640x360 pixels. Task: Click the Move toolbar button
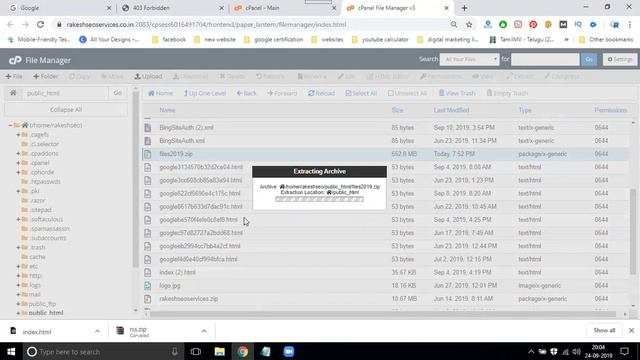(x=112, y=76)
